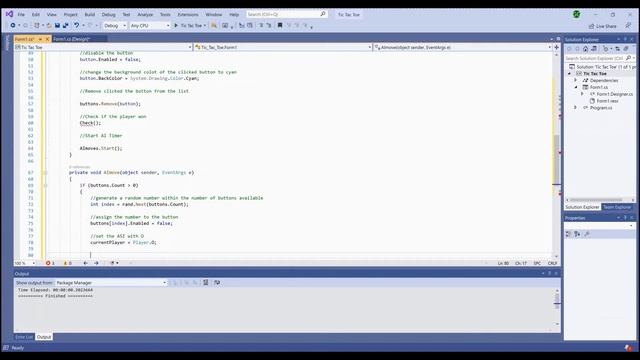Select the Output tab at the bottom
The image size is (640, 360).
44,337
